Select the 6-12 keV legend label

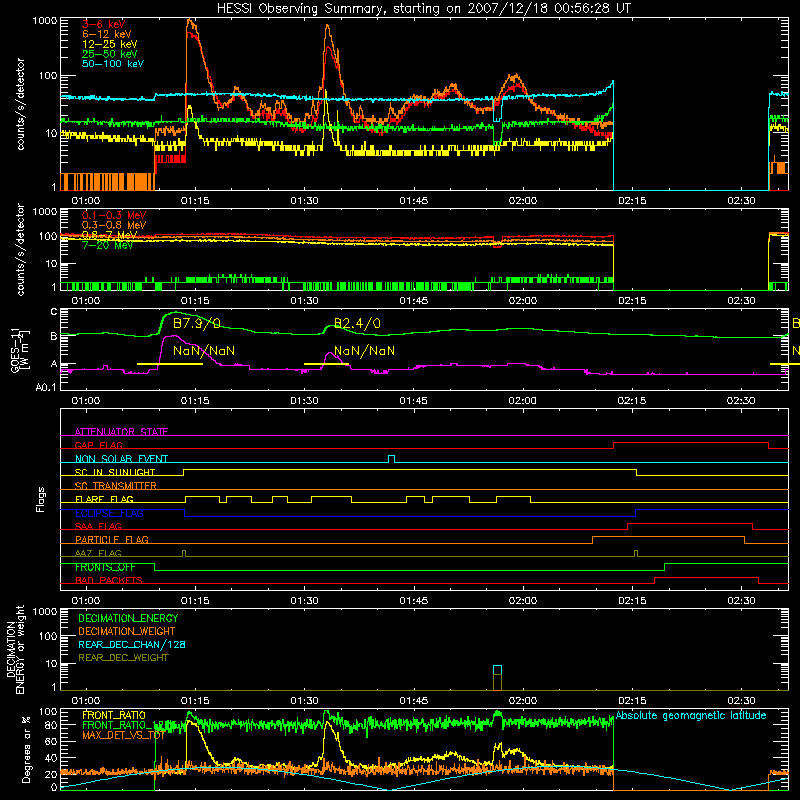click(x=107, y=34)
